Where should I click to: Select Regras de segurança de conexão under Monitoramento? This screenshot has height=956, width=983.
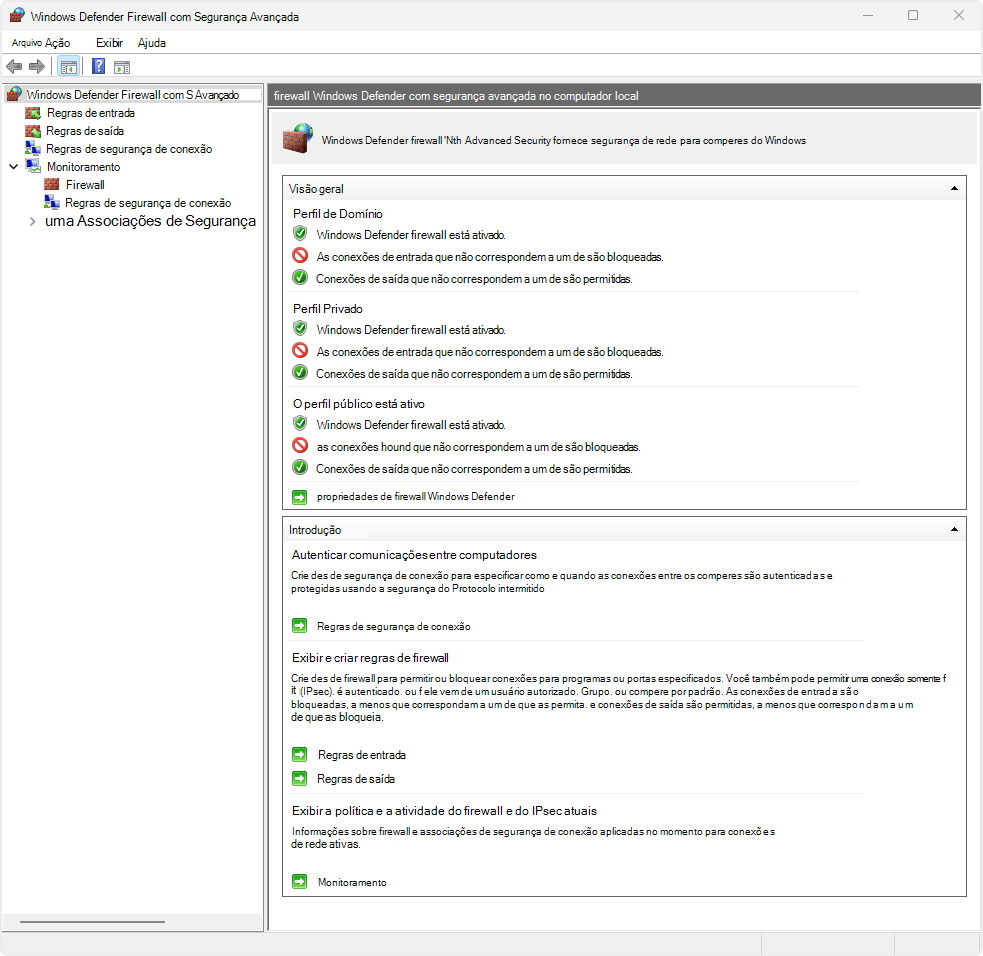tap(148, 203)
